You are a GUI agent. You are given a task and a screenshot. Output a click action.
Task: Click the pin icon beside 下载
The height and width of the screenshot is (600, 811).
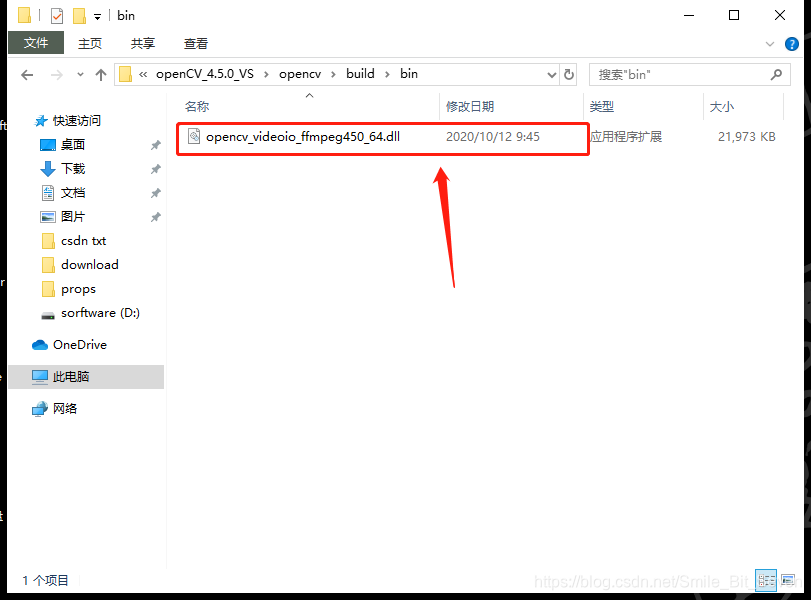pos(156,169)
